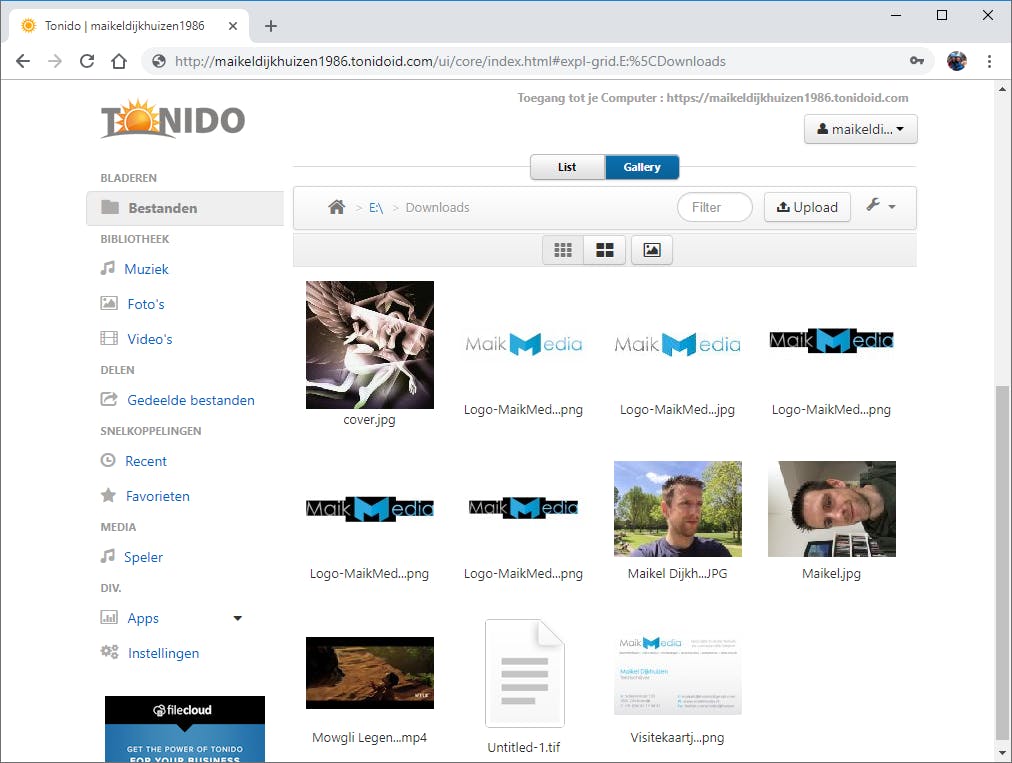This screenshot has width=1012, height=763.
Task: Open the Logo-MaikMed...jpg thumbnail
Action: tap(678, 344)
